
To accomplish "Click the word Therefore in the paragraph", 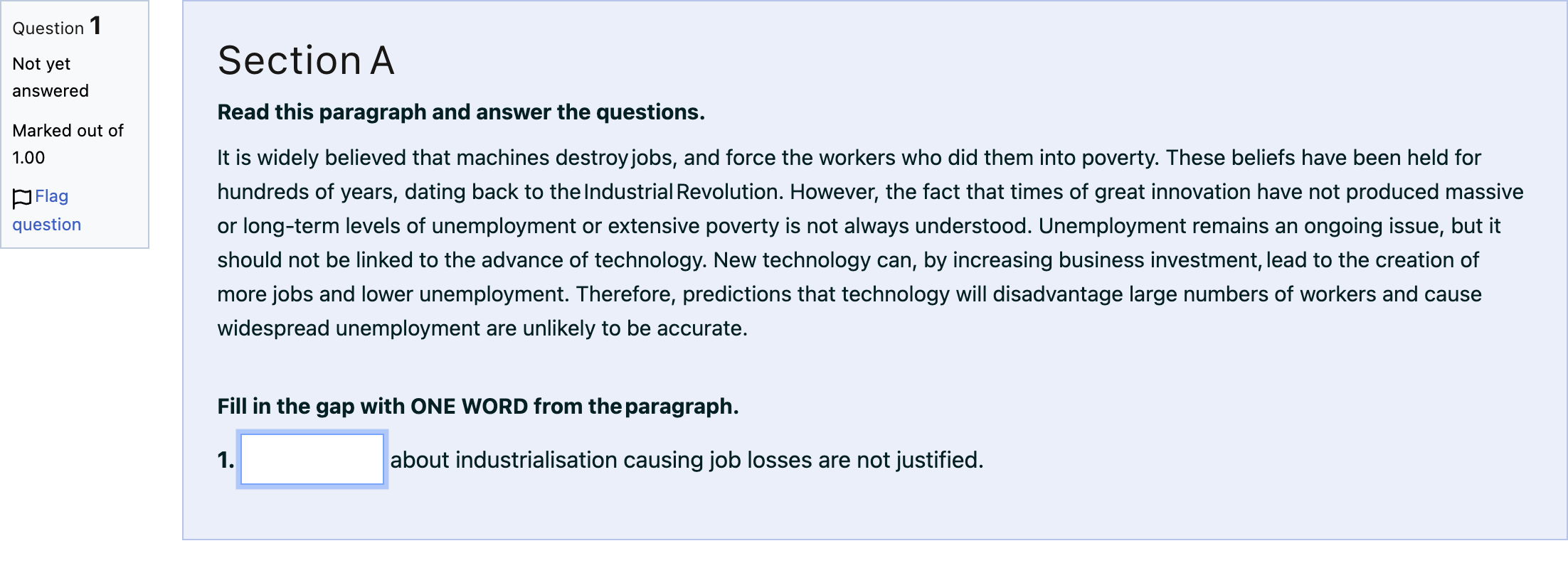I will (x=623, y=294).
